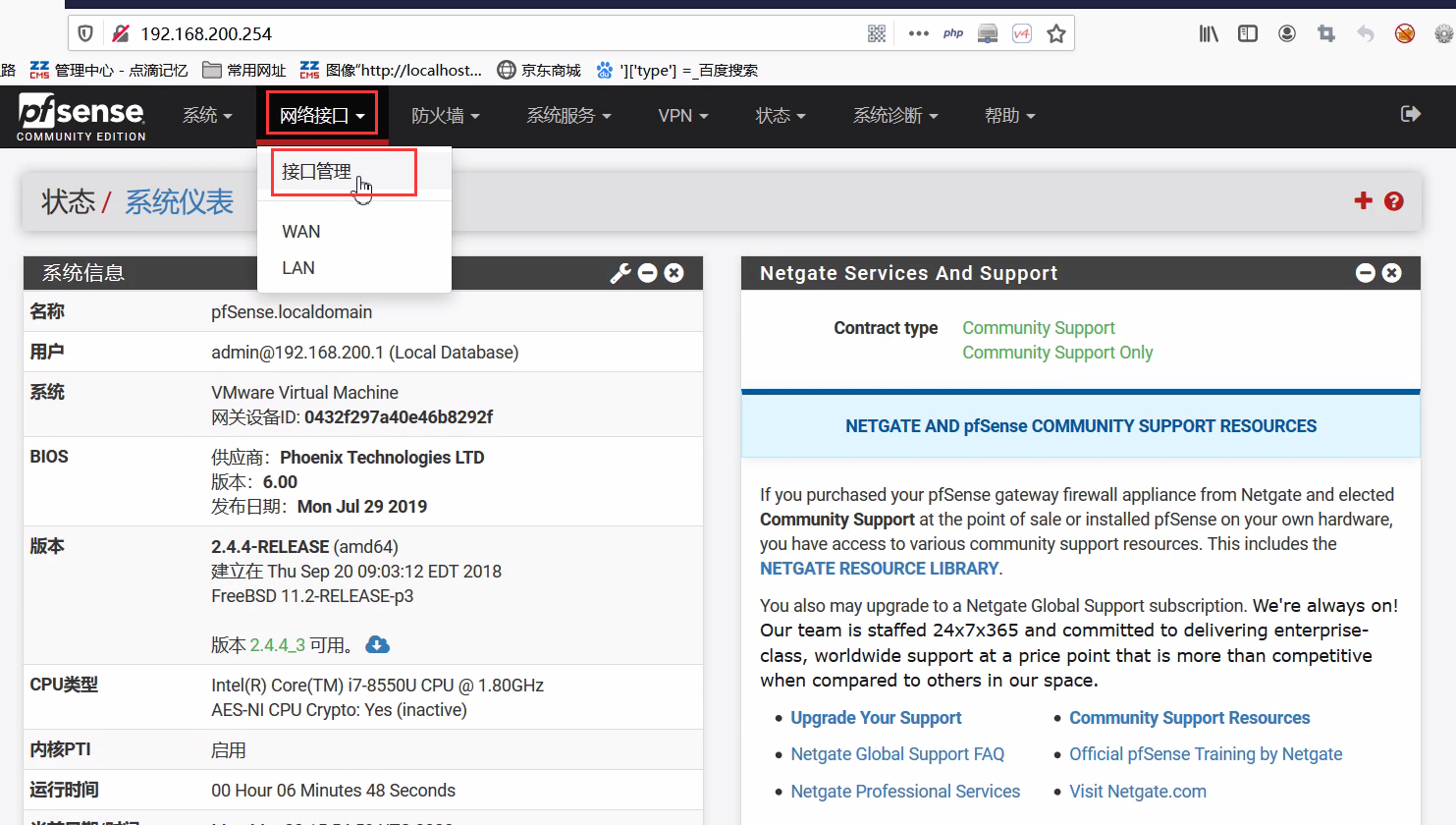Click the logout icon in navbar

(1411, 114)
